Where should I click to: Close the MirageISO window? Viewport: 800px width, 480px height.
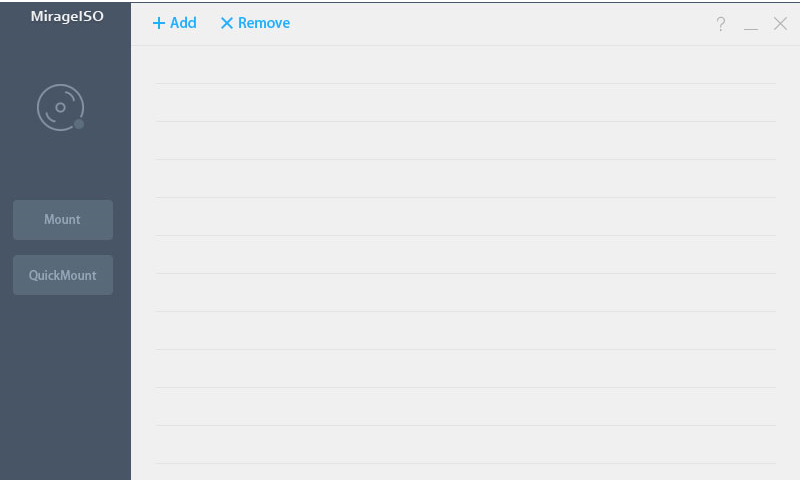781,24
